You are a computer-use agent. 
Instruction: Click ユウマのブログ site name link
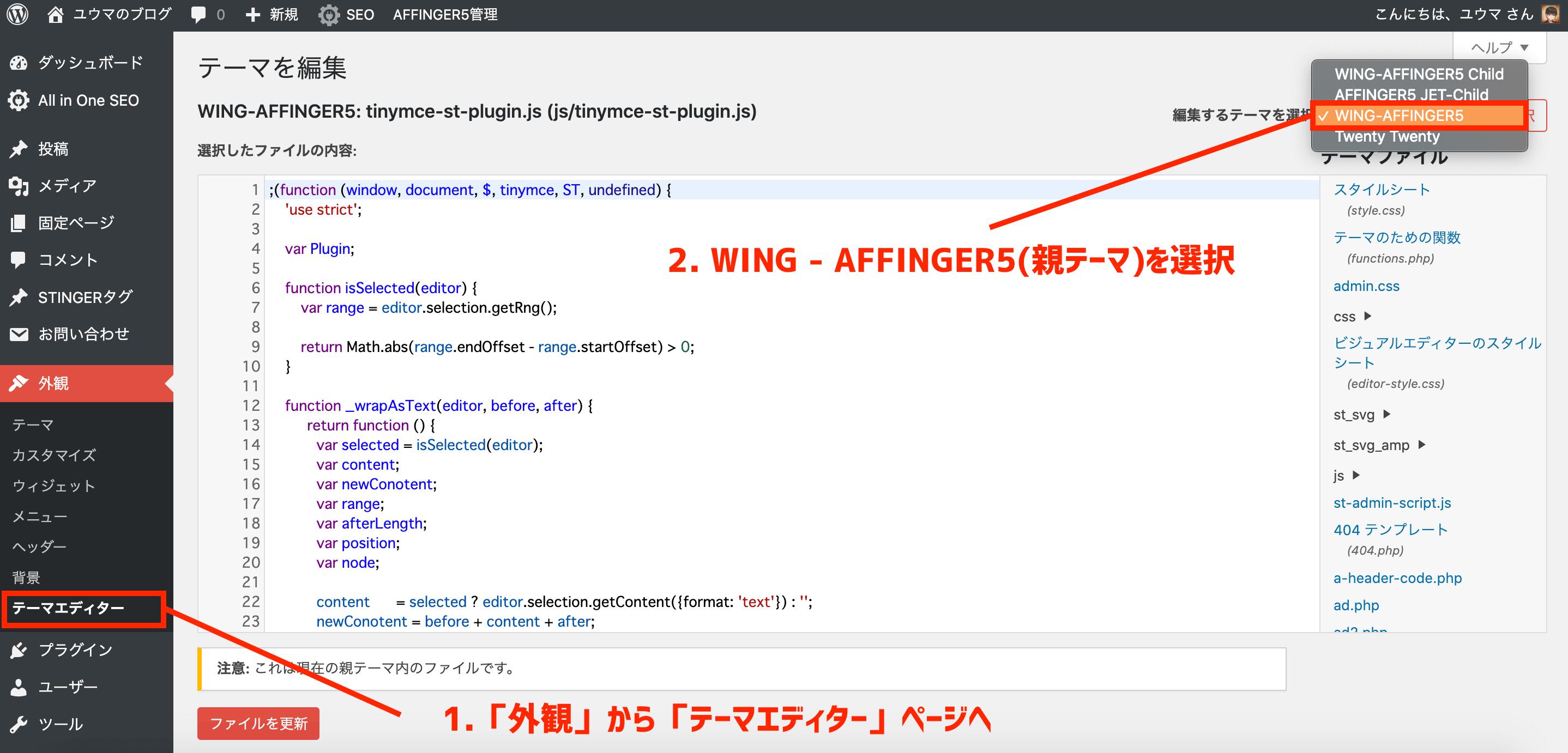(x=122, y=15)
